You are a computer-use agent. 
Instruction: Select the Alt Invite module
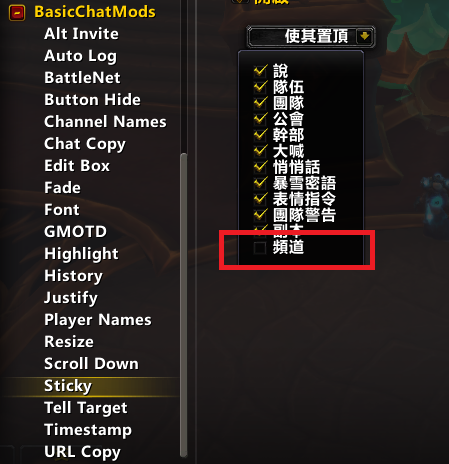coord(81,34)
